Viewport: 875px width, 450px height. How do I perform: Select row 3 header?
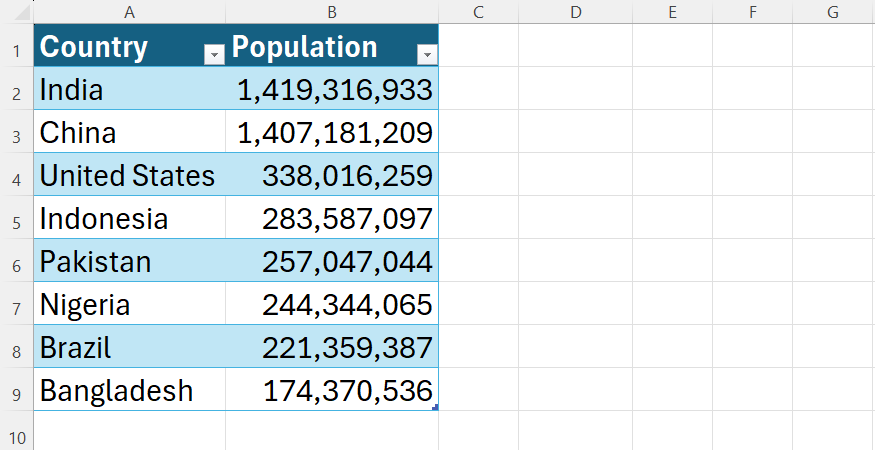tap(17, 131)
